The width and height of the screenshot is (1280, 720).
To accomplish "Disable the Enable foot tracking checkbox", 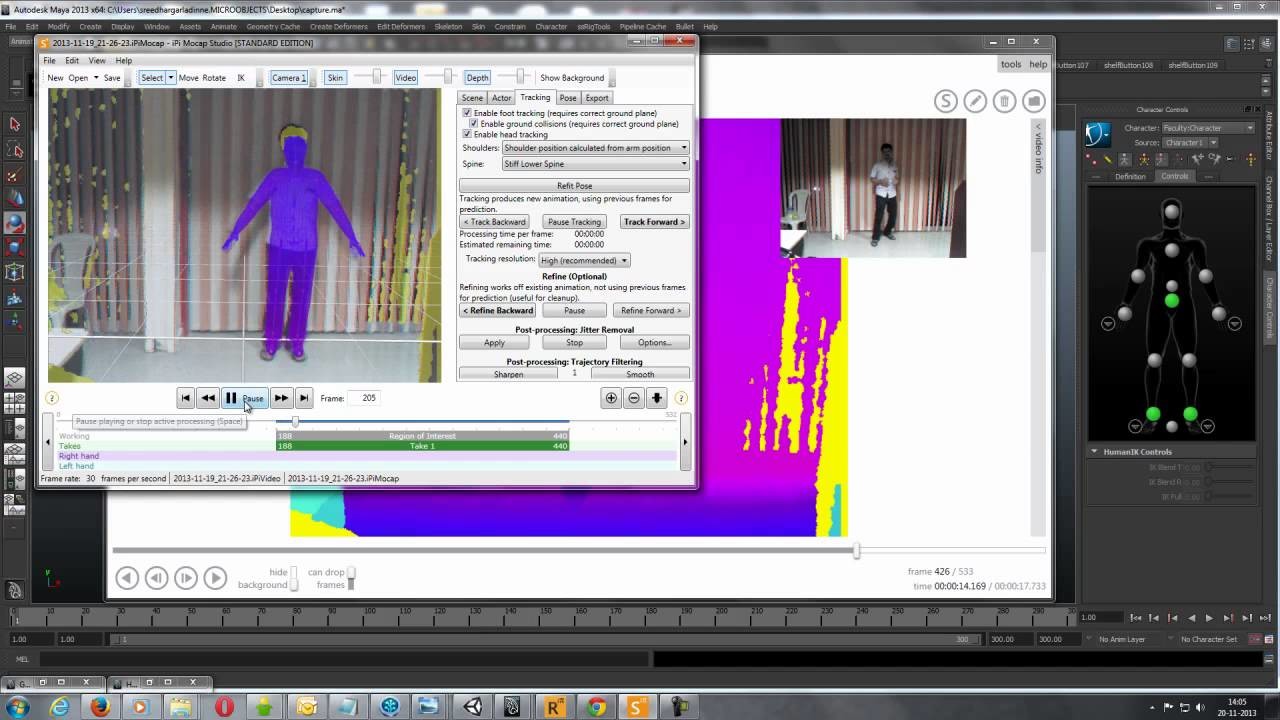I will [466, 112].
